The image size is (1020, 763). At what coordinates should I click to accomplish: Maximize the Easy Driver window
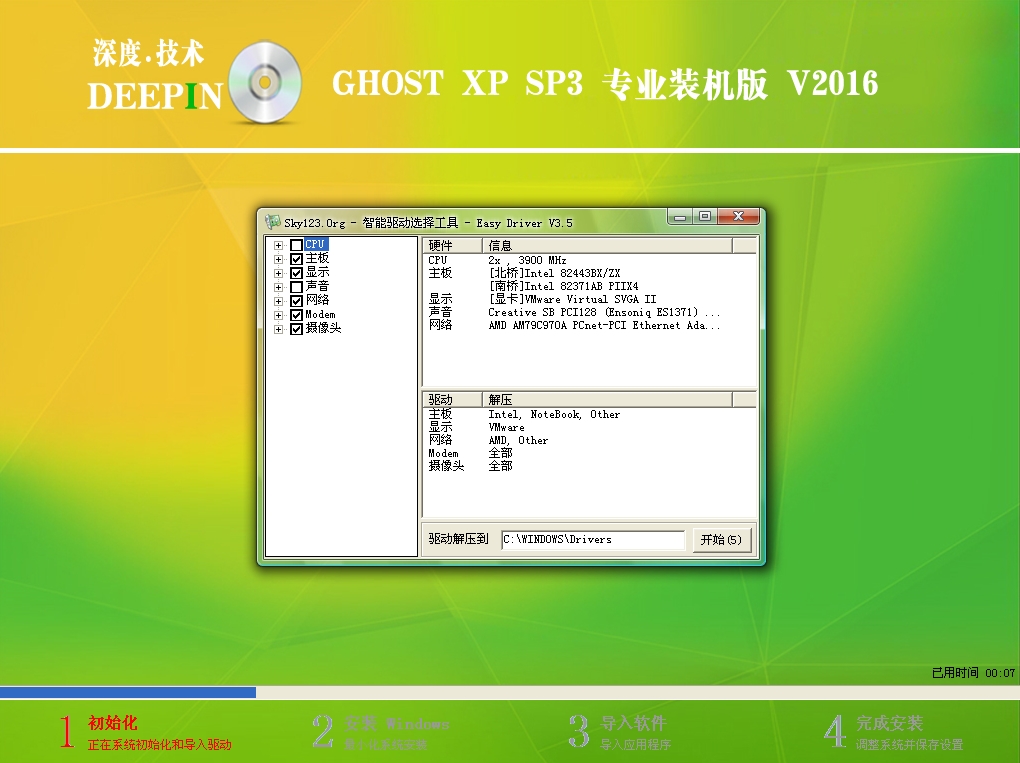pos(705,217)
